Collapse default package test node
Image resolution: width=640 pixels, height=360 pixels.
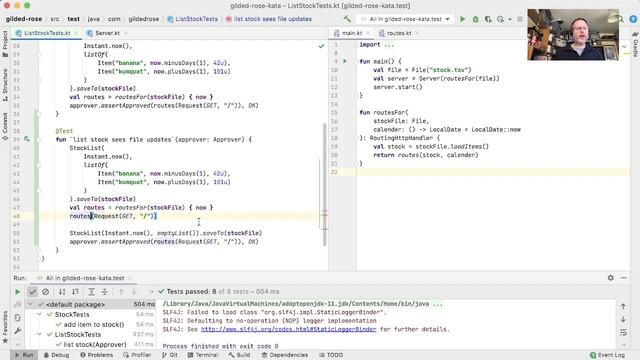point(30,304)
